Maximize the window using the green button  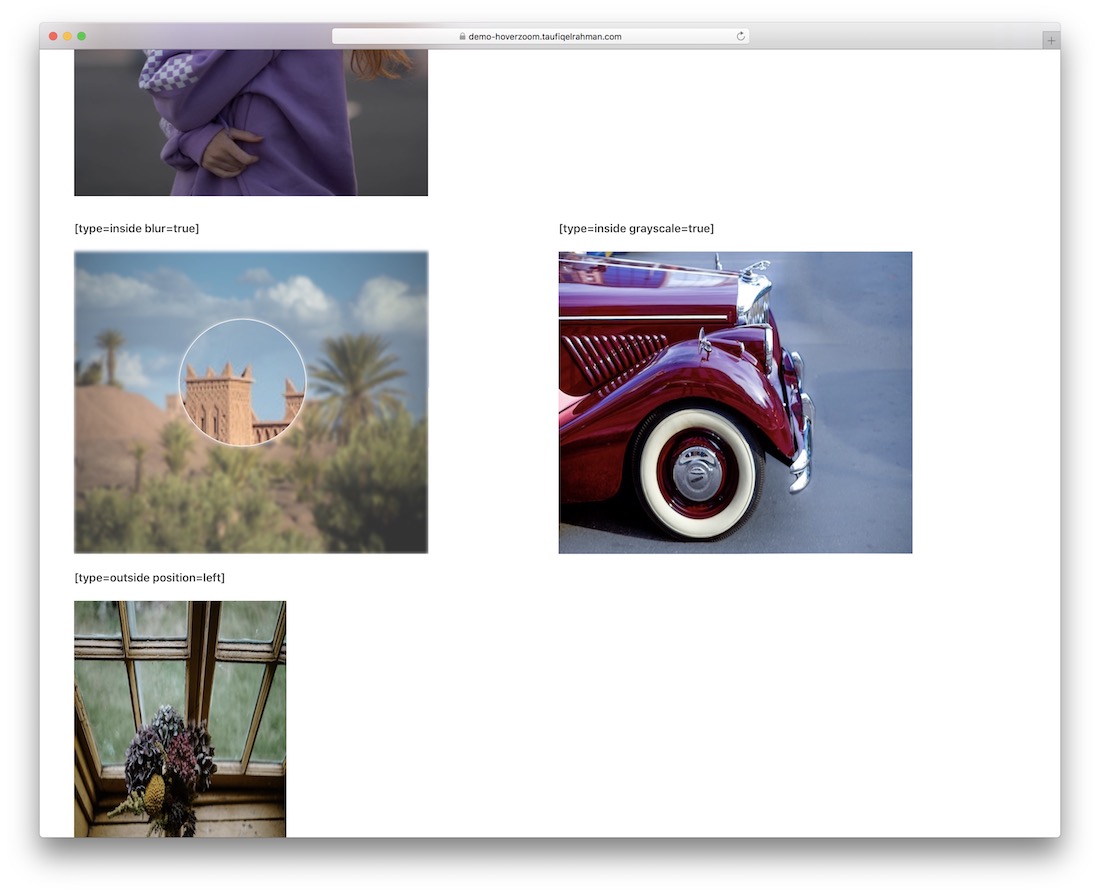81,36
